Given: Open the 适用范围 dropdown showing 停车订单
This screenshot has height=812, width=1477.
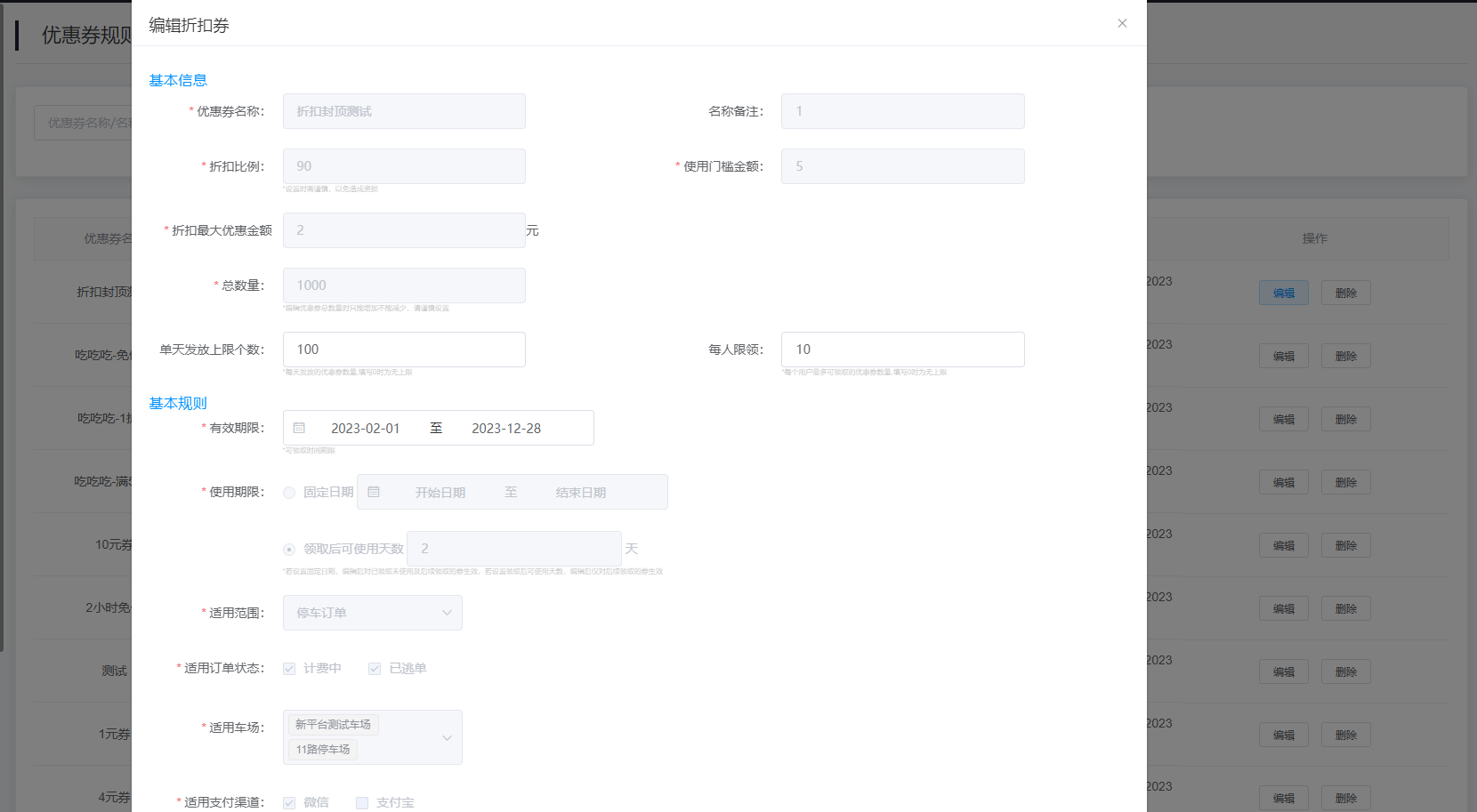Looking at the screenshot, I should [x=372, y=613].
